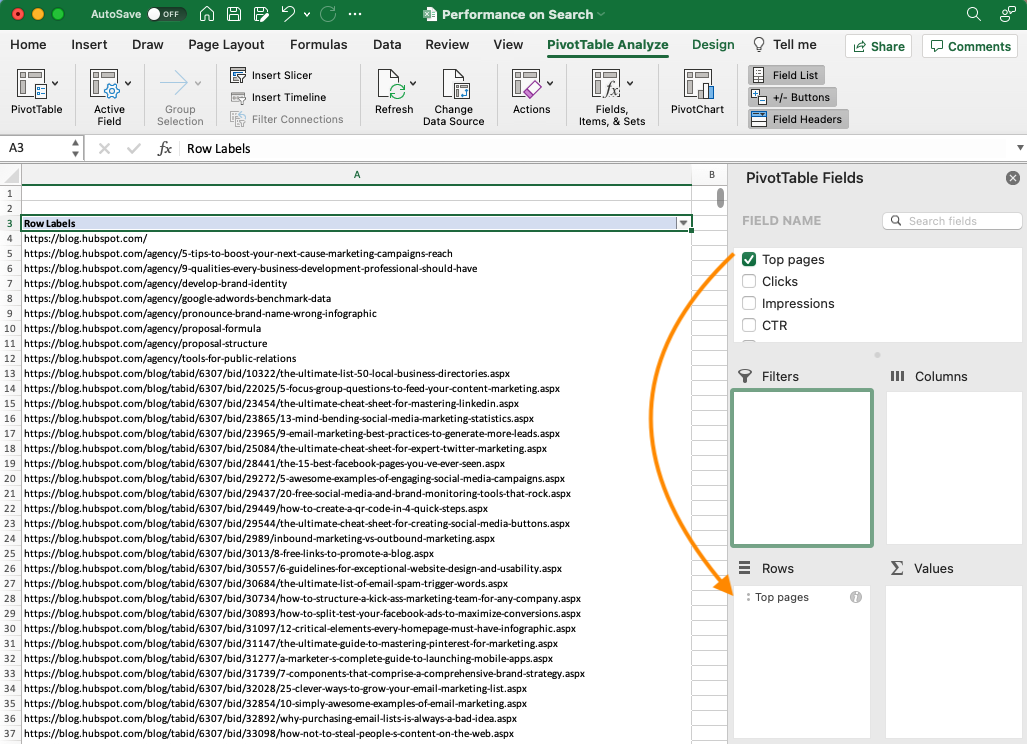Viewport: 1027px width, 744px height.
Task: Click the Insert Function fx icon
Action: (166, 148)
